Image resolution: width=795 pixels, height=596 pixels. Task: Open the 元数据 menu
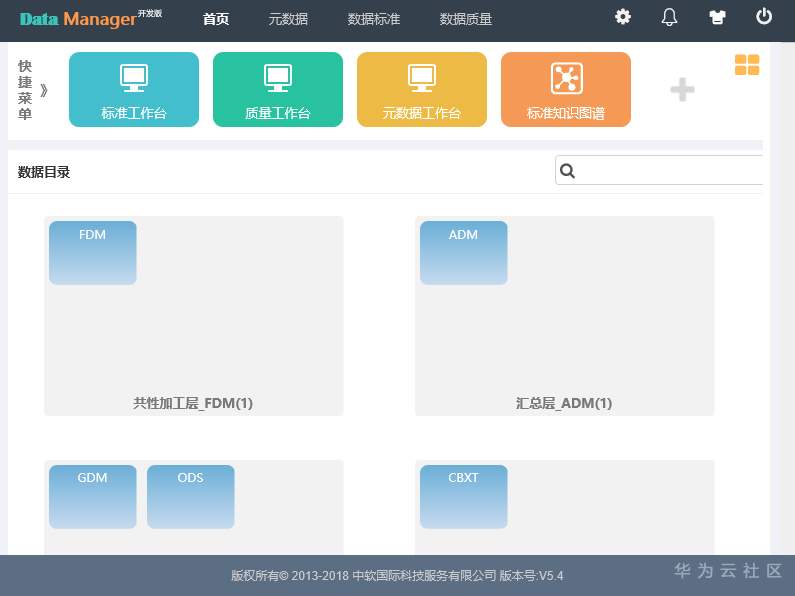pyautogui.click(x=288, y=19)
